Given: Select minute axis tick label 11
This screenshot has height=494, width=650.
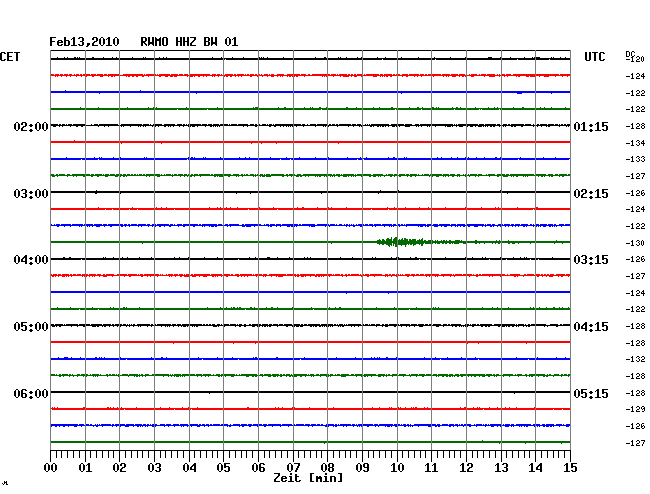Looking at the screenshot, I should [431, 467].
